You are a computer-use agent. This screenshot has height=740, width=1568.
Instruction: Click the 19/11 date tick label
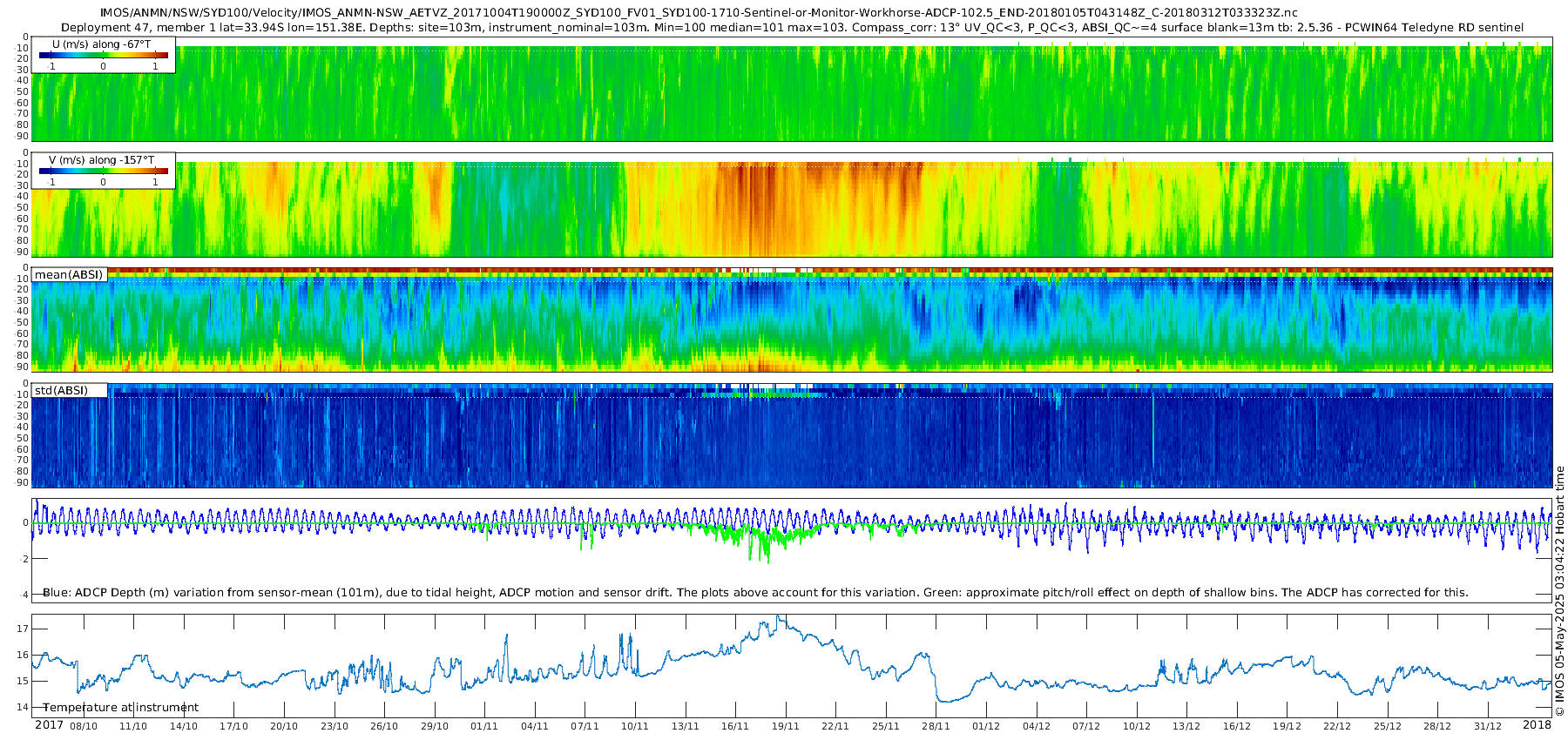tap(785, 726)
